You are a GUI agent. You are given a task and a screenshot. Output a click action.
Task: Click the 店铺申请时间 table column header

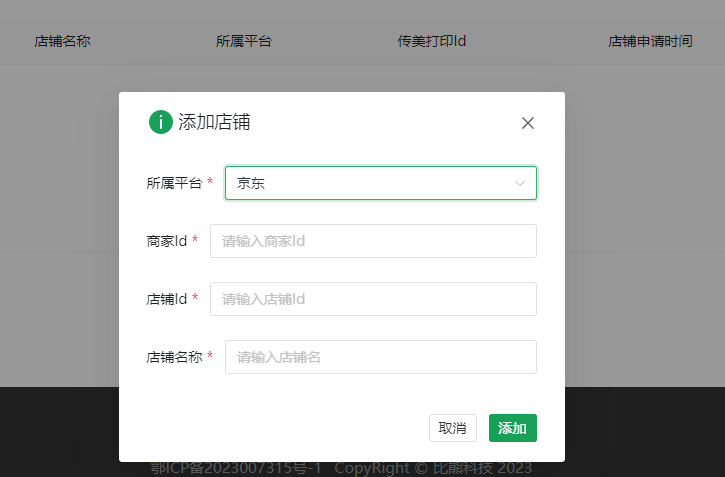point(650,41)
